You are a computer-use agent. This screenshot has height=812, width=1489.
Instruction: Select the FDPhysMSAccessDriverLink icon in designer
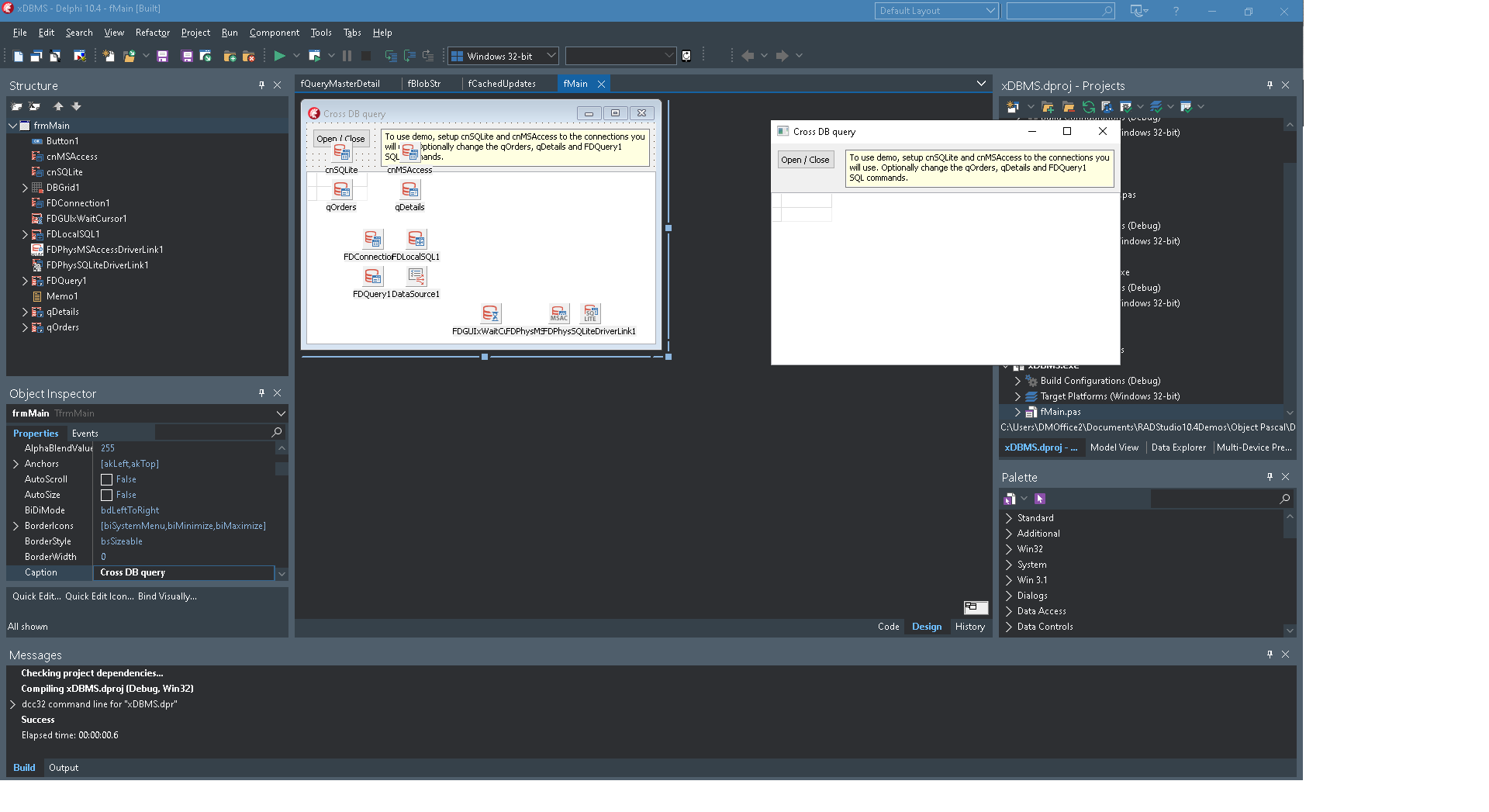tap(558, 313)
